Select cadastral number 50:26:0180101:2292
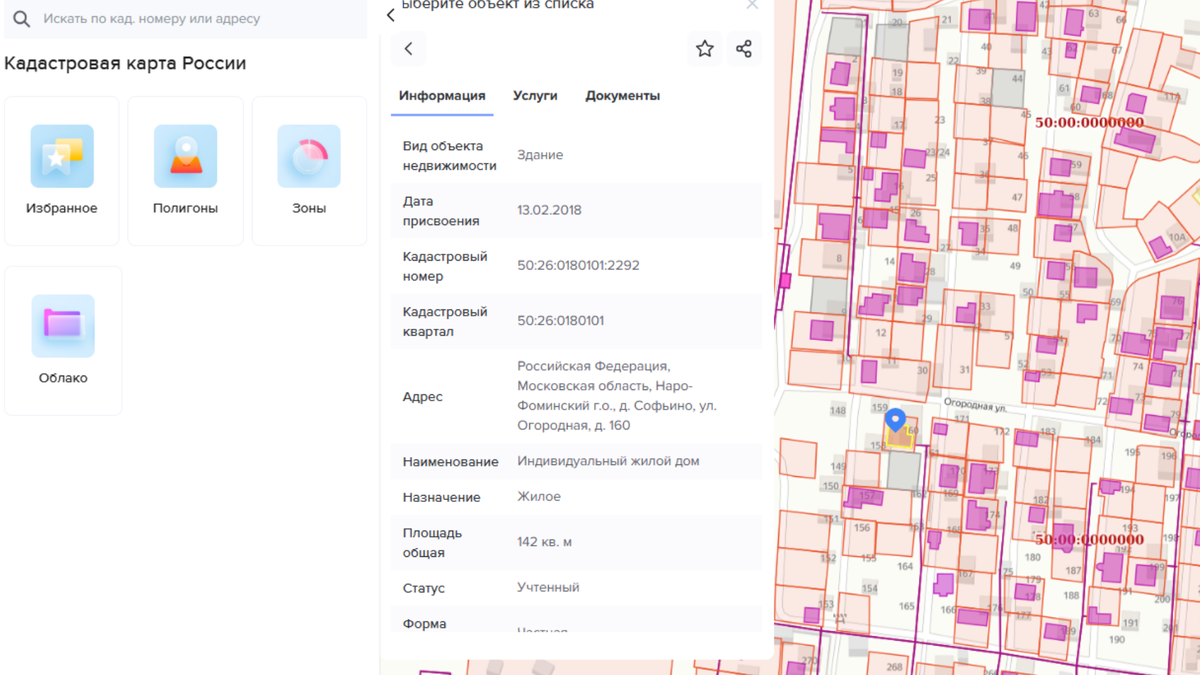 (x=578, y=266)
